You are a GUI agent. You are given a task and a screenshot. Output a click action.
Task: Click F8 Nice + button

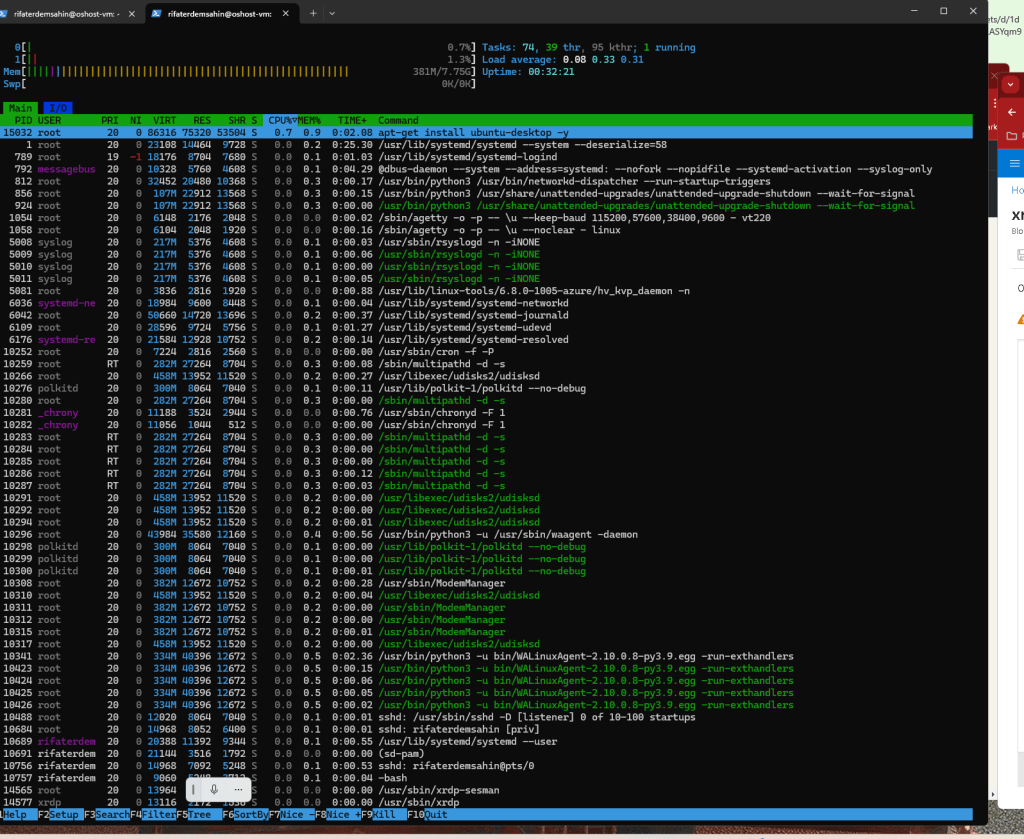point(338,814)
